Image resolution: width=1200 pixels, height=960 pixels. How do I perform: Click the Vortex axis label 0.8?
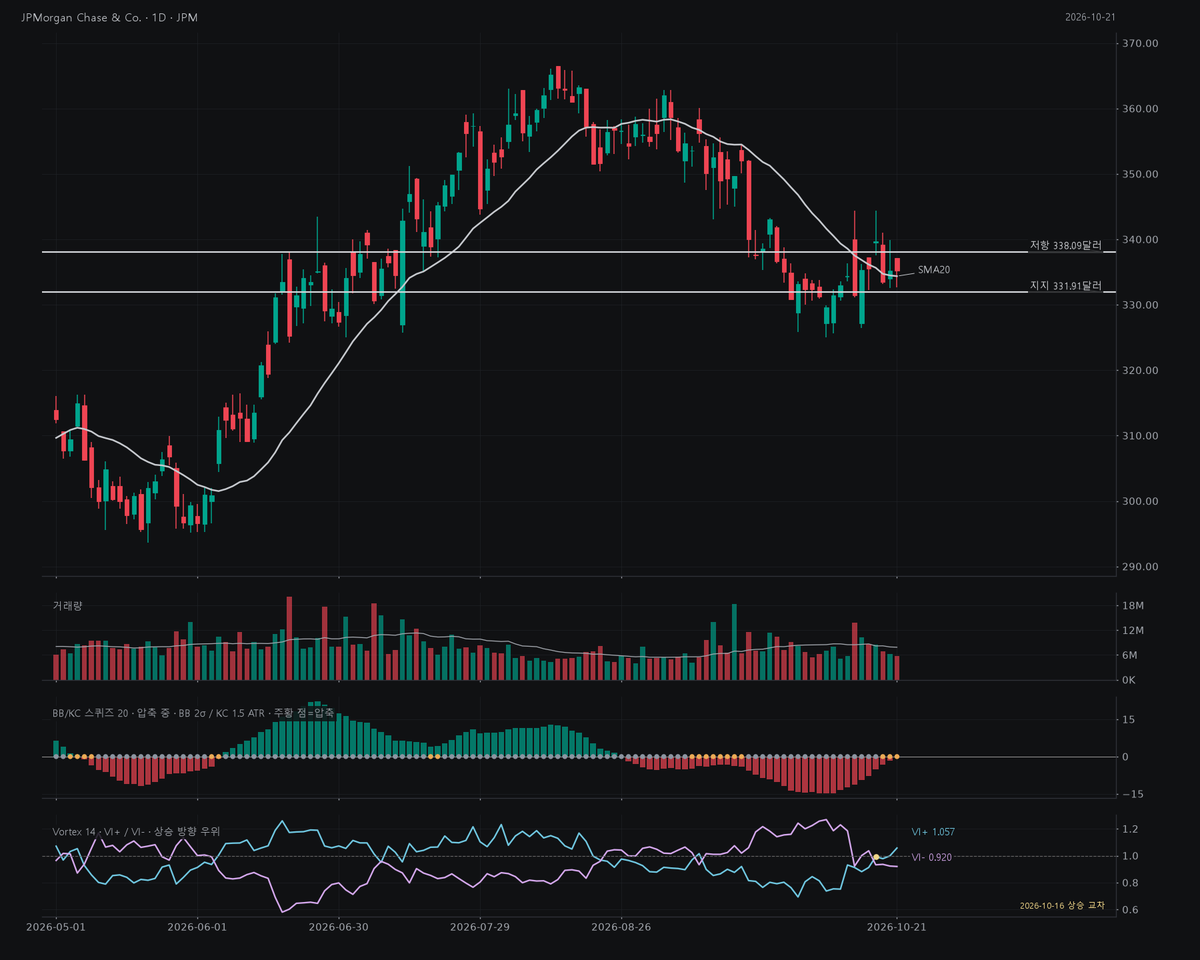pos(1130,884)
